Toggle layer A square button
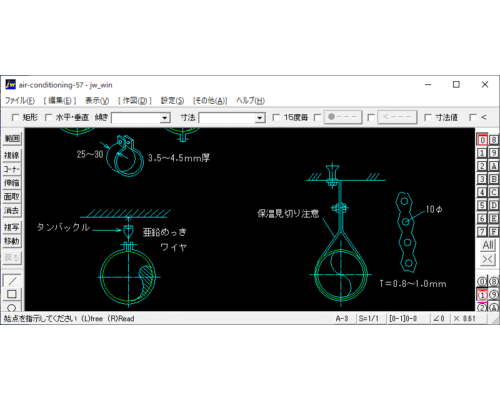Viewport: 500px width, 400px height. point(494,166)
